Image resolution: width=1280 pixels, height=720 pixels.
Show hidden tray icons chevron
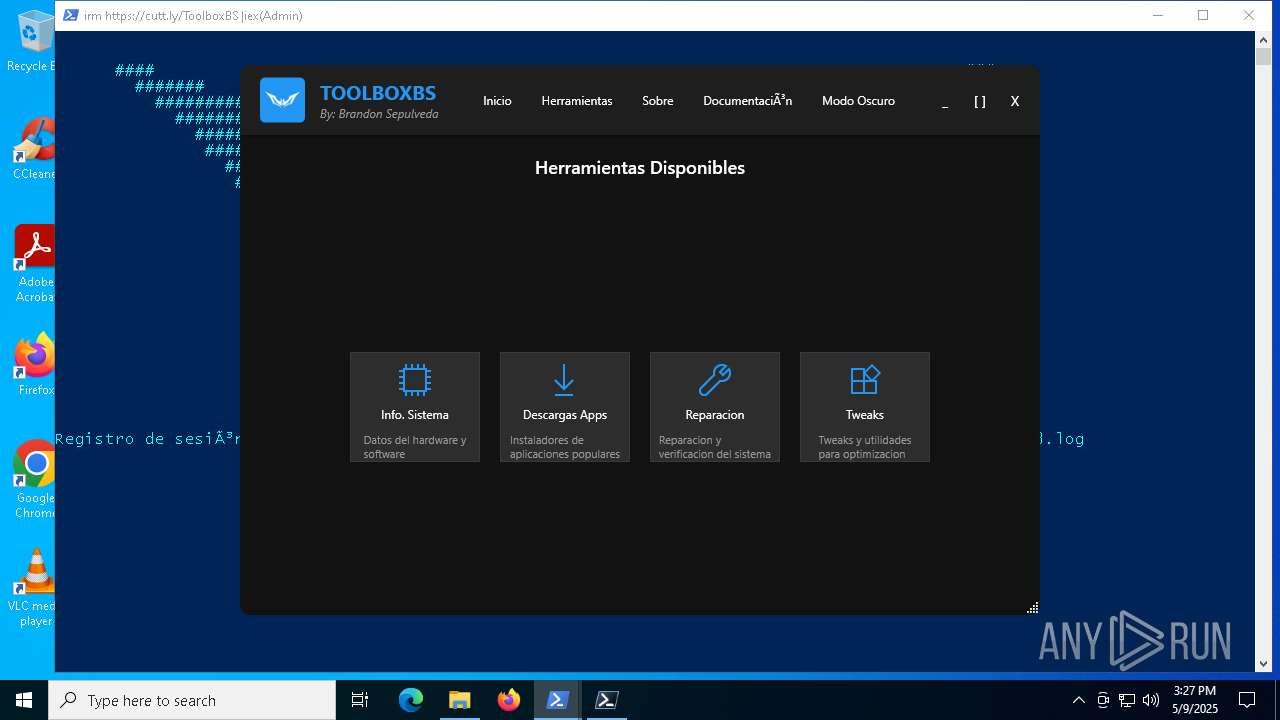tap(1078, 700)
